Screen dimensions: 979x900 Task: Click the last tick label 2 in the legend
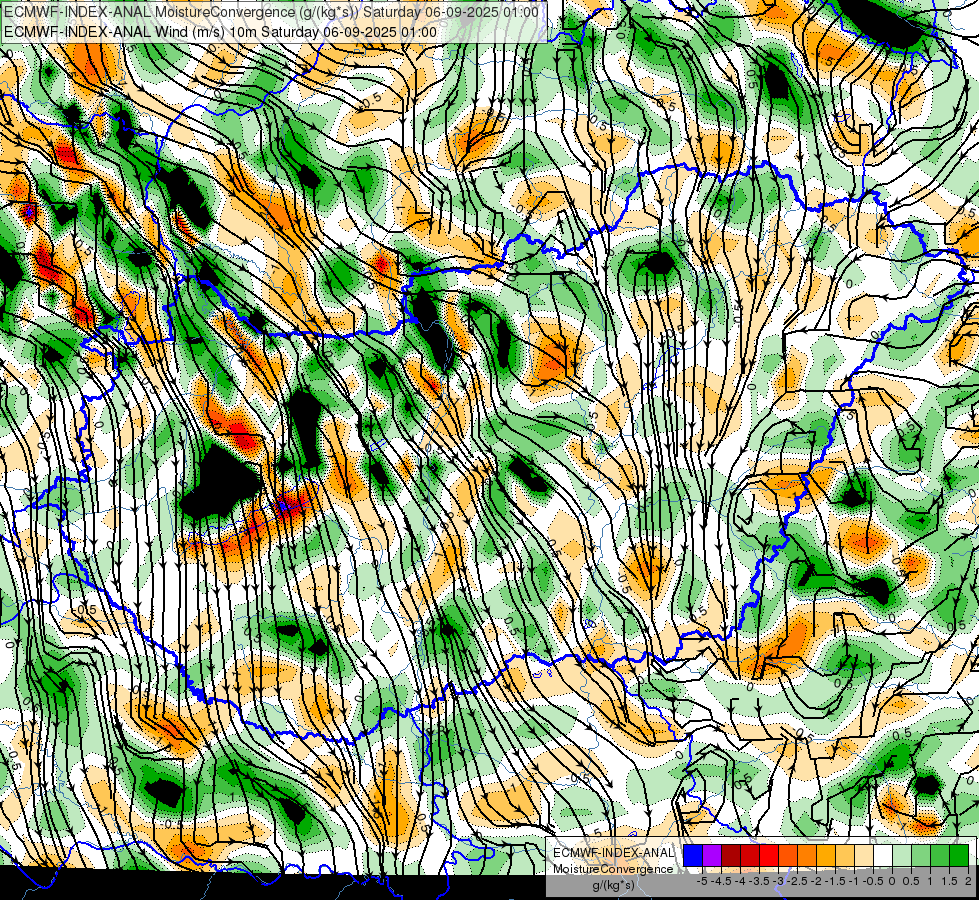tap(968, 881)
